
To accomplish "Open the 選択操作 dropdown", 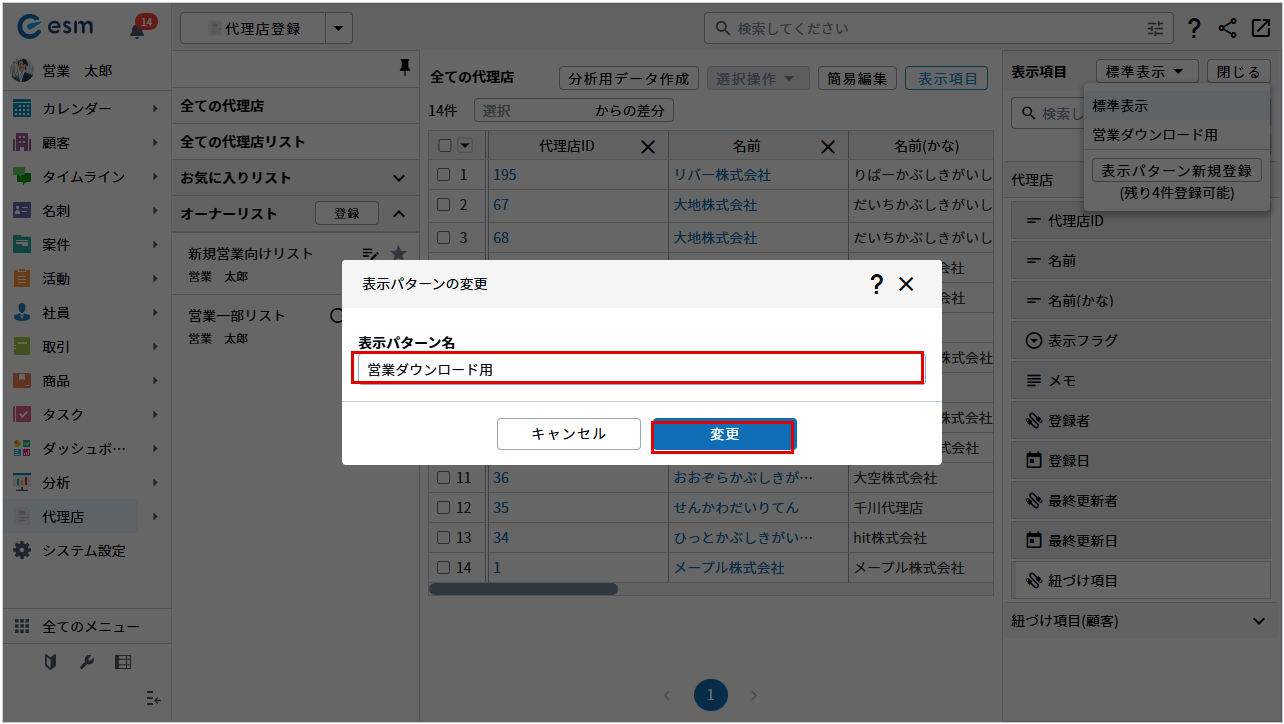I will tap(757, 79).
